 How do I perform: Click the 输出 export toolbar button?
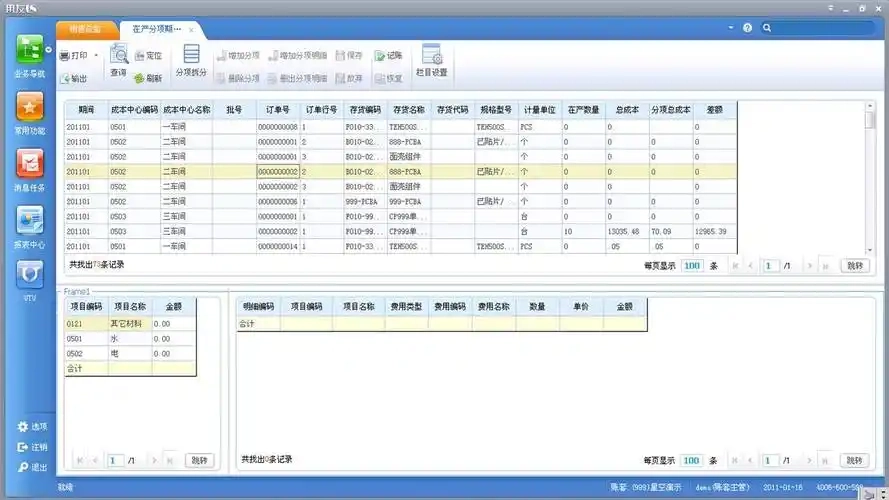(74, 78)
